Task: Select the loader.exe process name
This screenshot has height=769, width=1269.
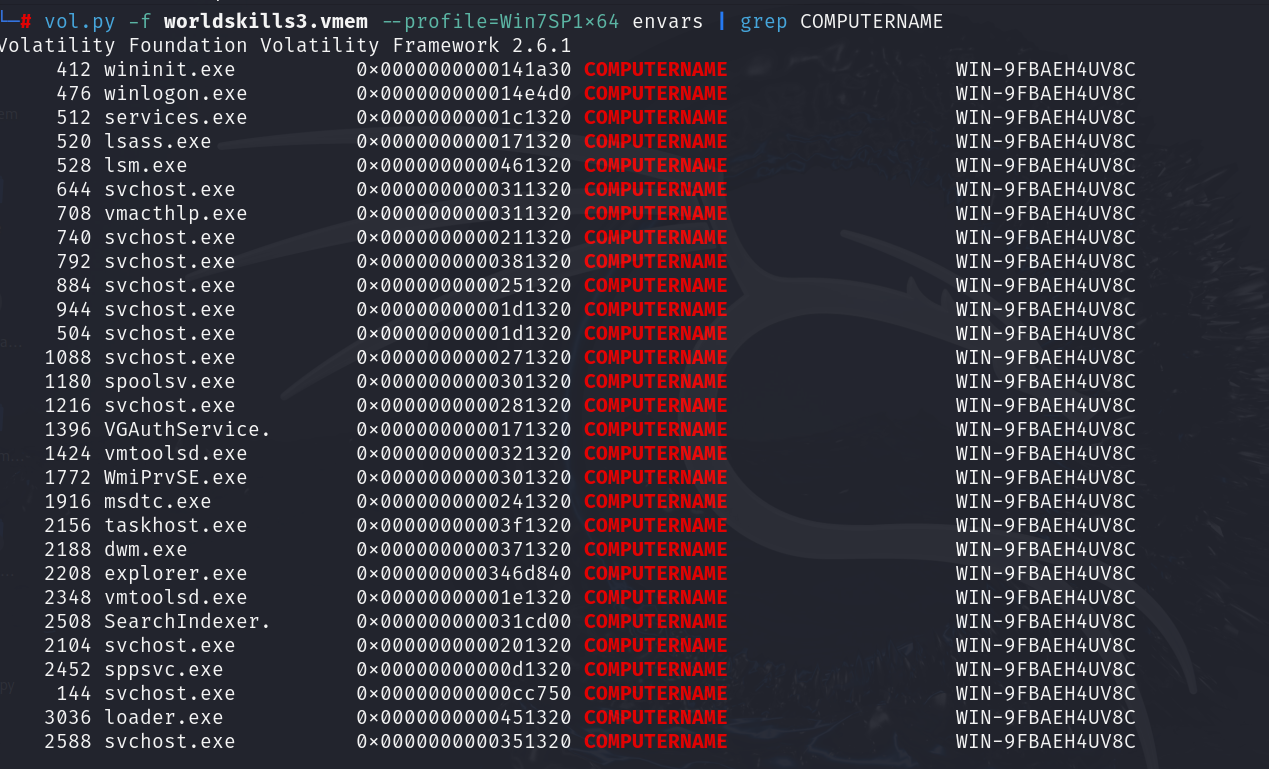Action: tap(163, 718)
